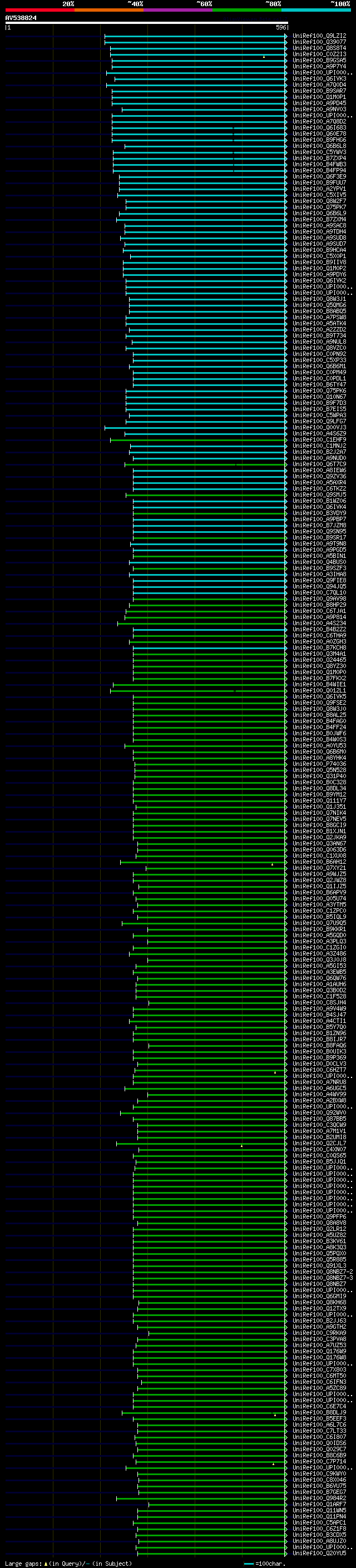Image resolution: width=356 pixels, height=1568 pixels.
Task: Pick hit UniRef100_Q75PK7
Action: click(319, 207)
